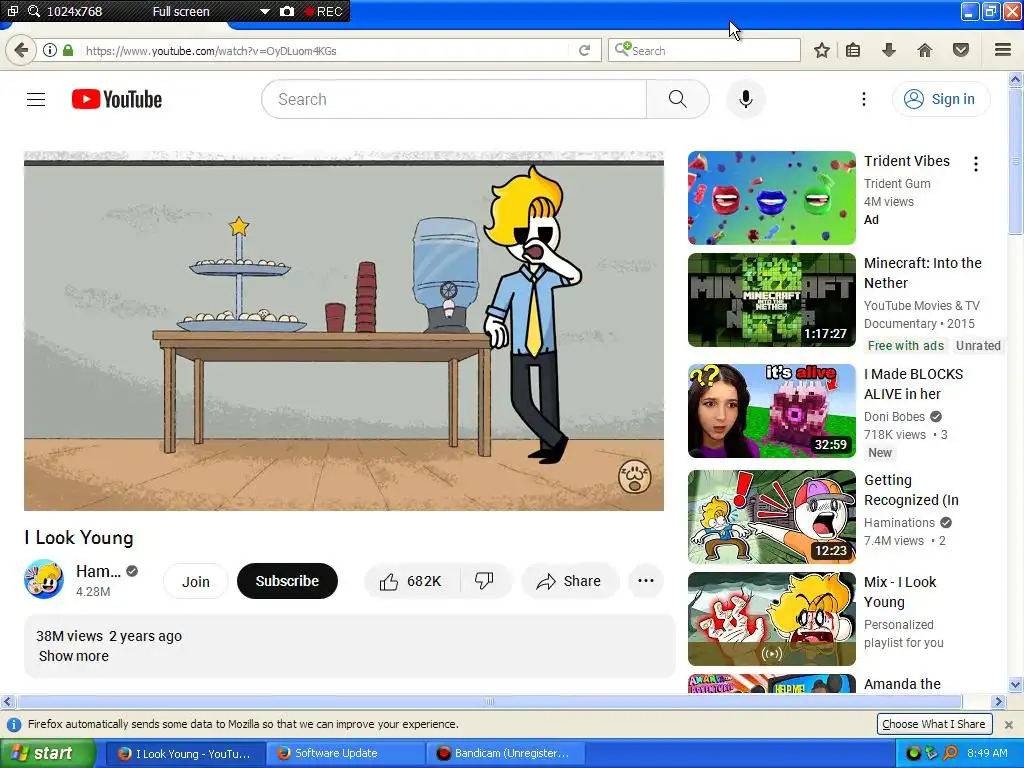Like the video with thumbs up
This screenshot has height=768, width=1024.
(x=411, y=581)
